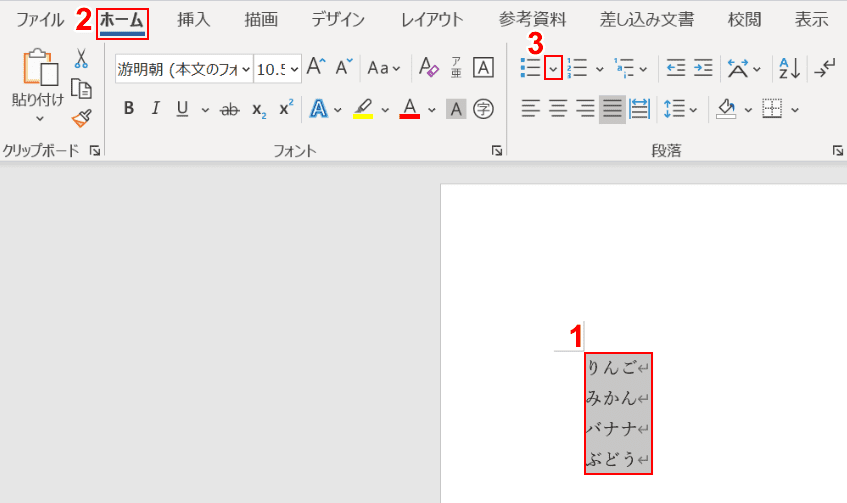Switch to the 参考資料 tab
Screen dimensions: 847x503
tap(532, 20)
